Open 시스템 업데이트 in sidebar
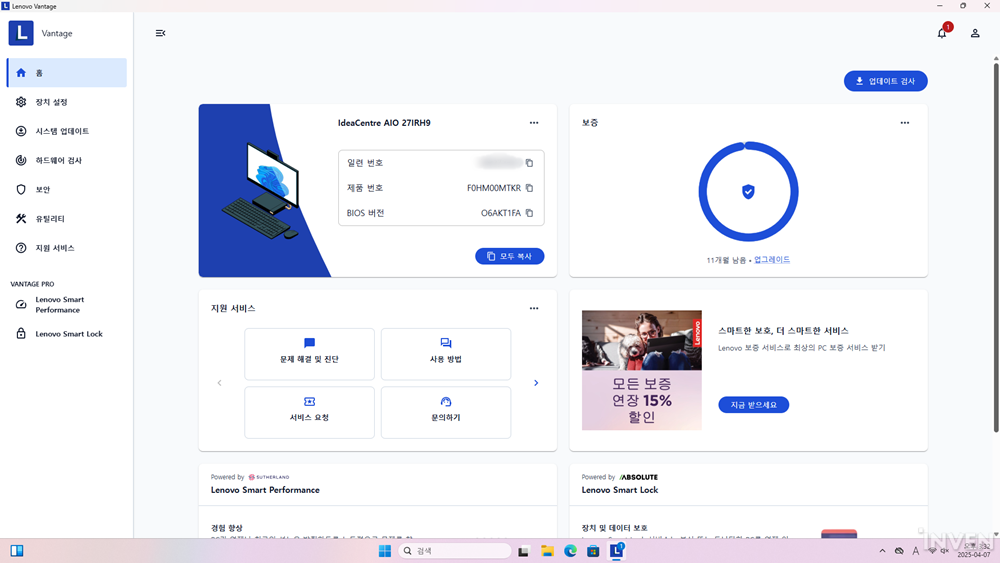 point(67,131)
